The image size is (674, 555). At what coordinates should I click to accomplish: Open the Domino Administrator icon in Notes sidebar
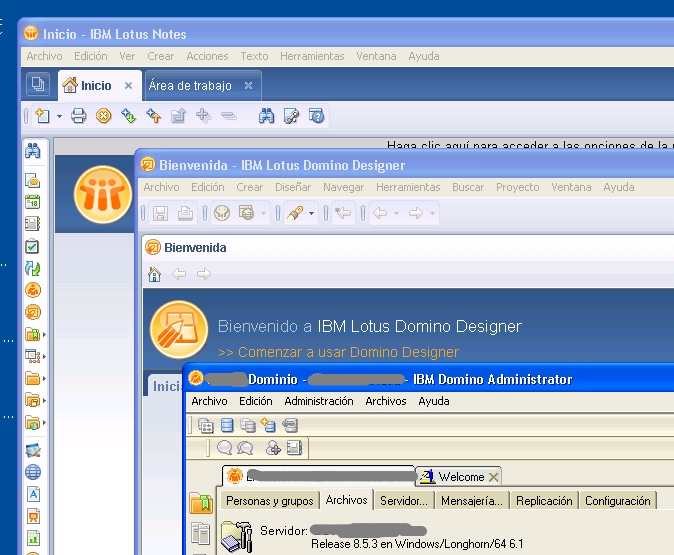33,290
